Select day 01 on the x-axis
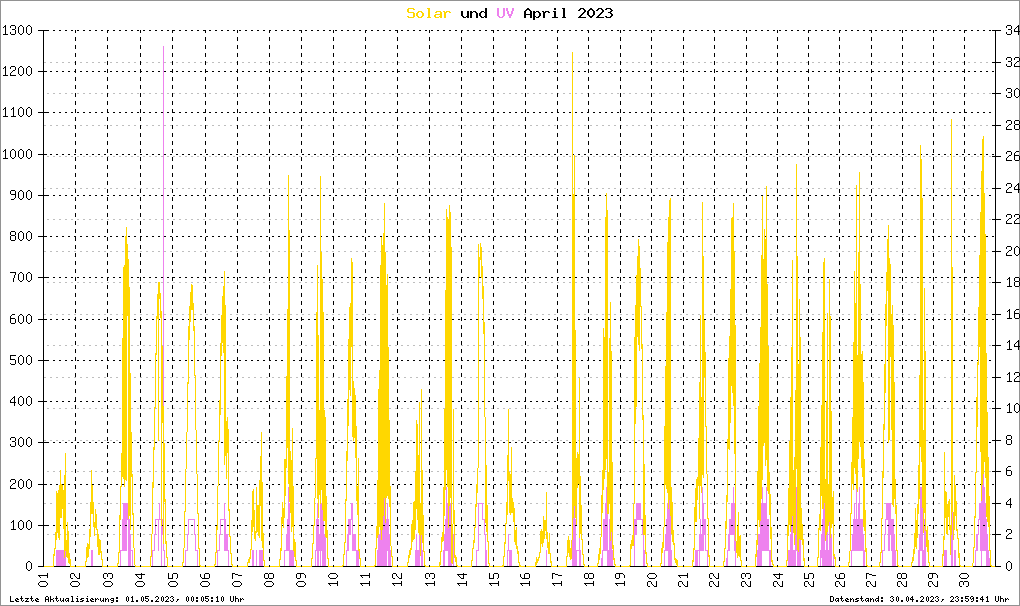This screenshot has width=1020, height=606. click(x=44, y=580)
